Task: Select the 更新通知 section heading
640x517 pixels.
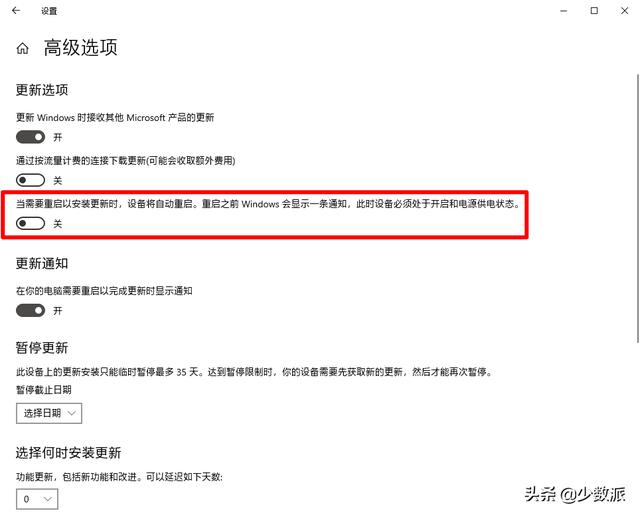Action: [x=42, y=263]
